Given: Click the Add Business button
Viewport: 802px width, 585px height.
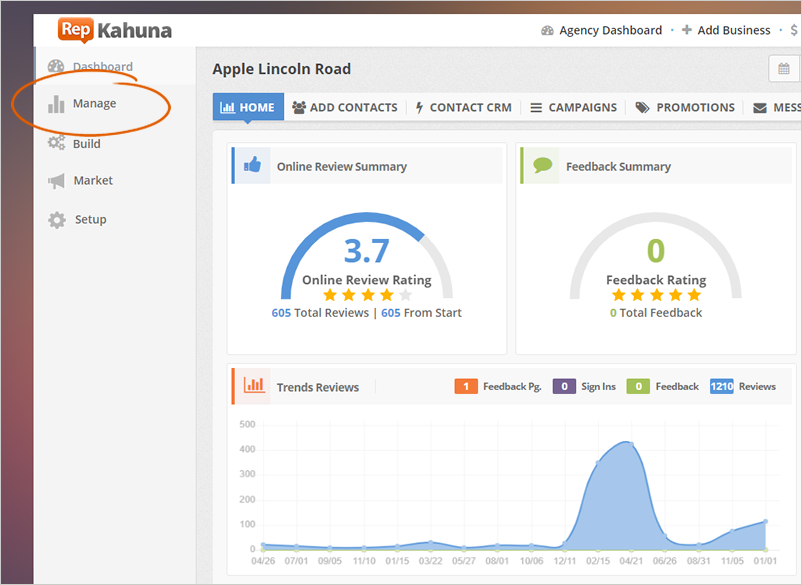Looking at the screenshot, I should tap(726, 30).
